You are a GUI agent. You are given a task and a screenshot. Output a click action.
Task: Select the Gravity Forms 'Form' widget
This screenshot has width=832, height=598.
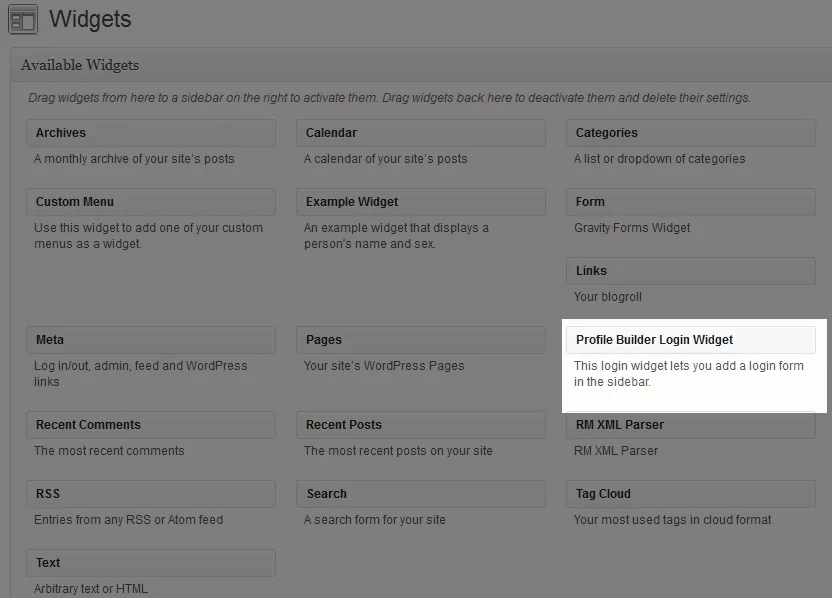(690, 202)
